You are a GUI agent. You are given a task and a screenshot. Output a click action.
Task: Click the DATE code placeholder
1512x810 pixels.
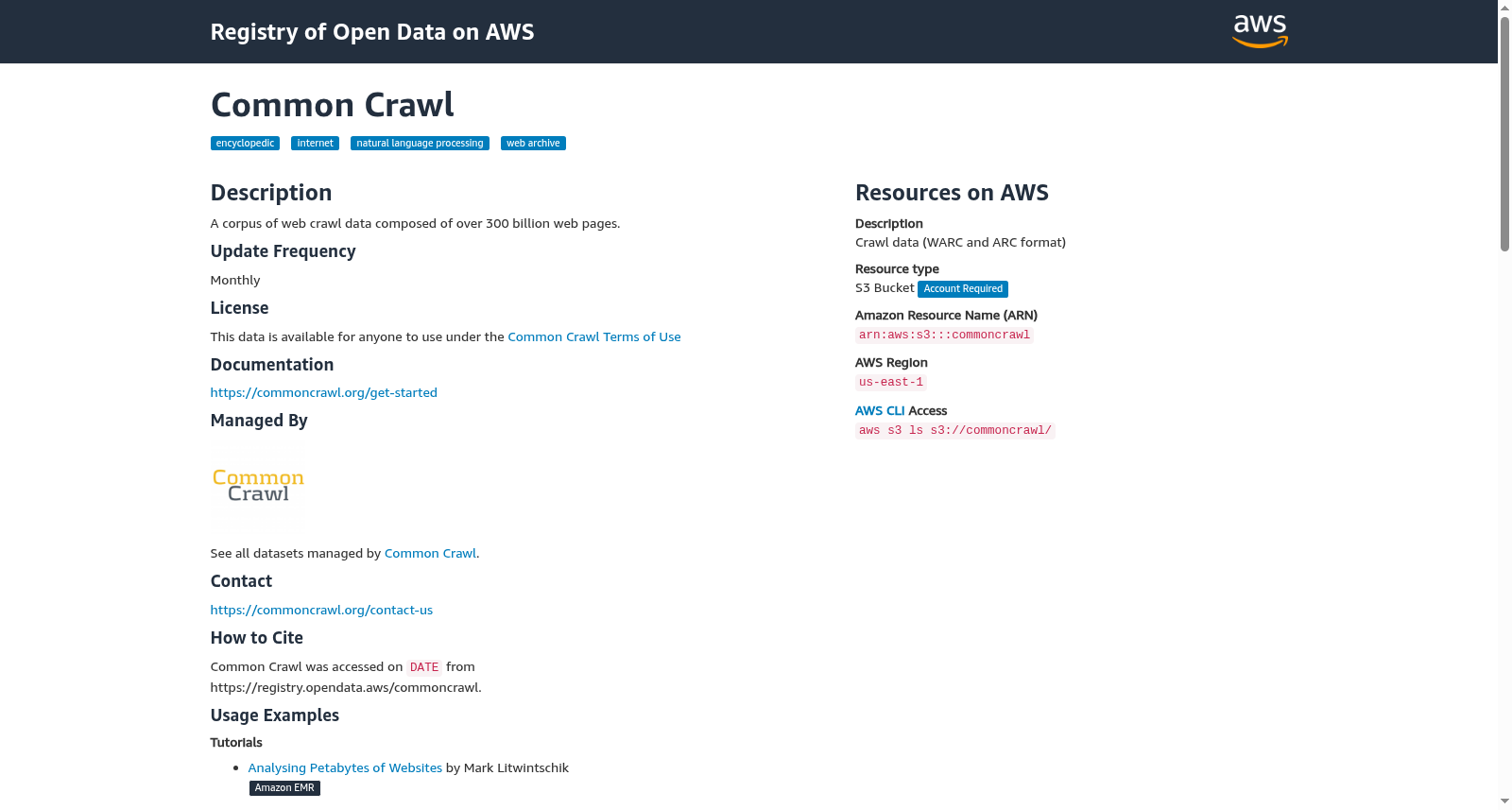424,667
